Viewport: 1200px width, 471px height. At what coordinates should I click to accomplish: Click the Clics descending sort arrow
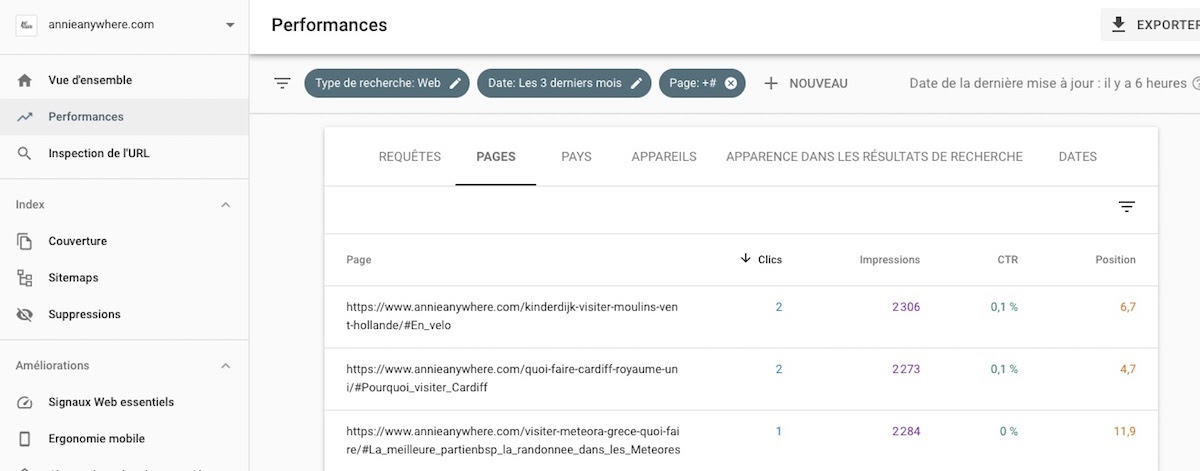coord(745,259)
